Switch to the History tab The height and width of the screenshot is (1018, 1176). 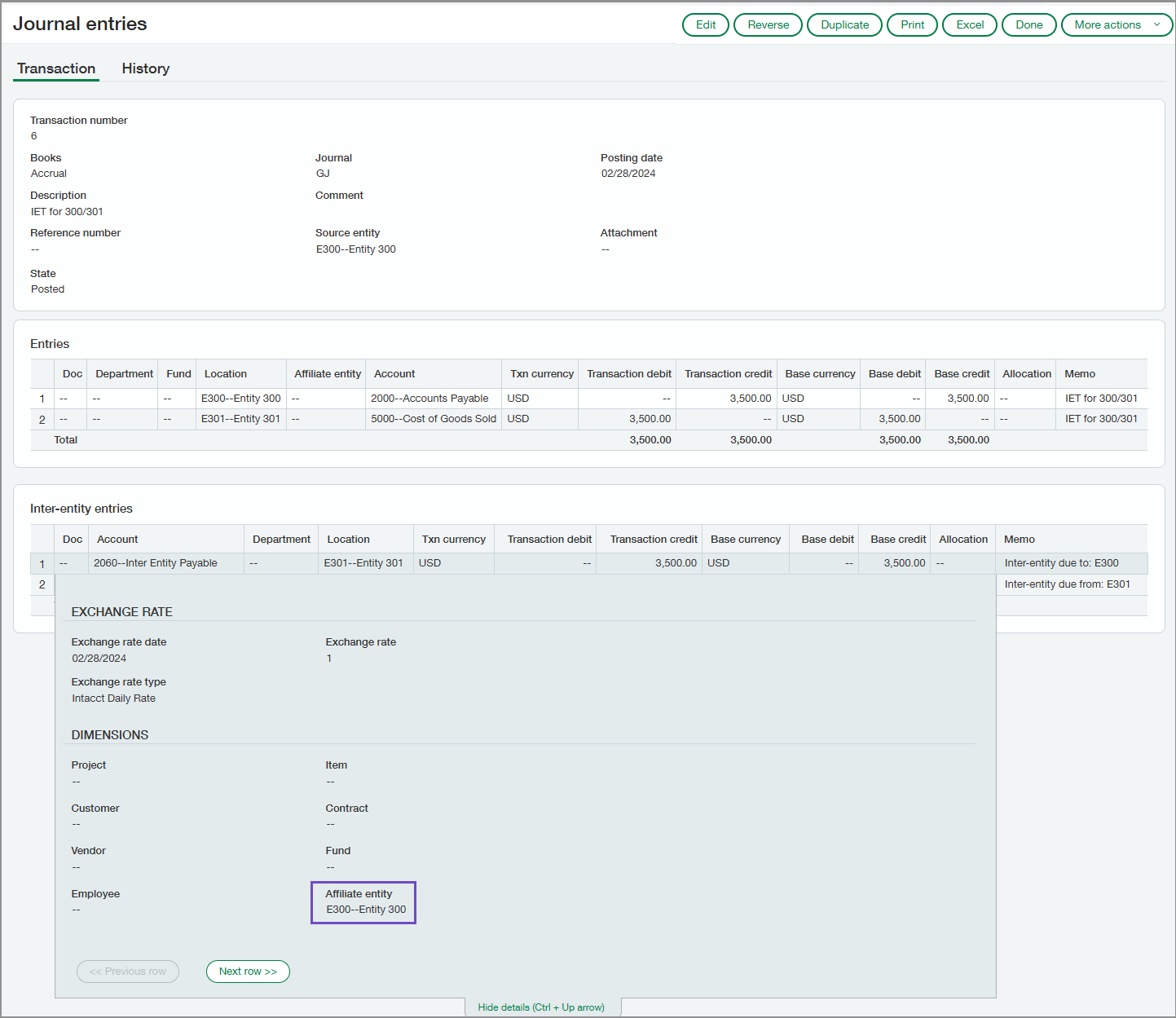[145, 68]
